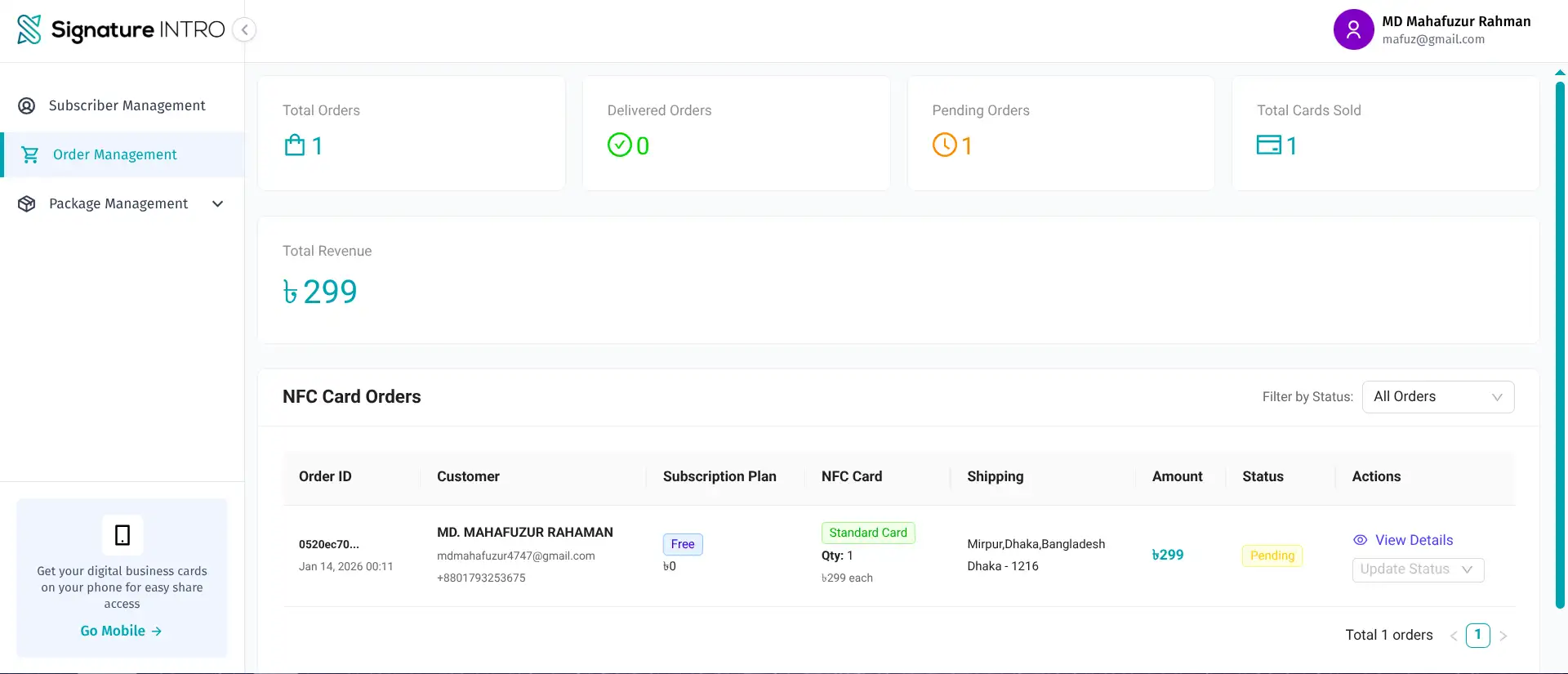Open View Details for order 0520ec70
Viewport: 1568px width, 674px height.
click(x=1414, y=540)
